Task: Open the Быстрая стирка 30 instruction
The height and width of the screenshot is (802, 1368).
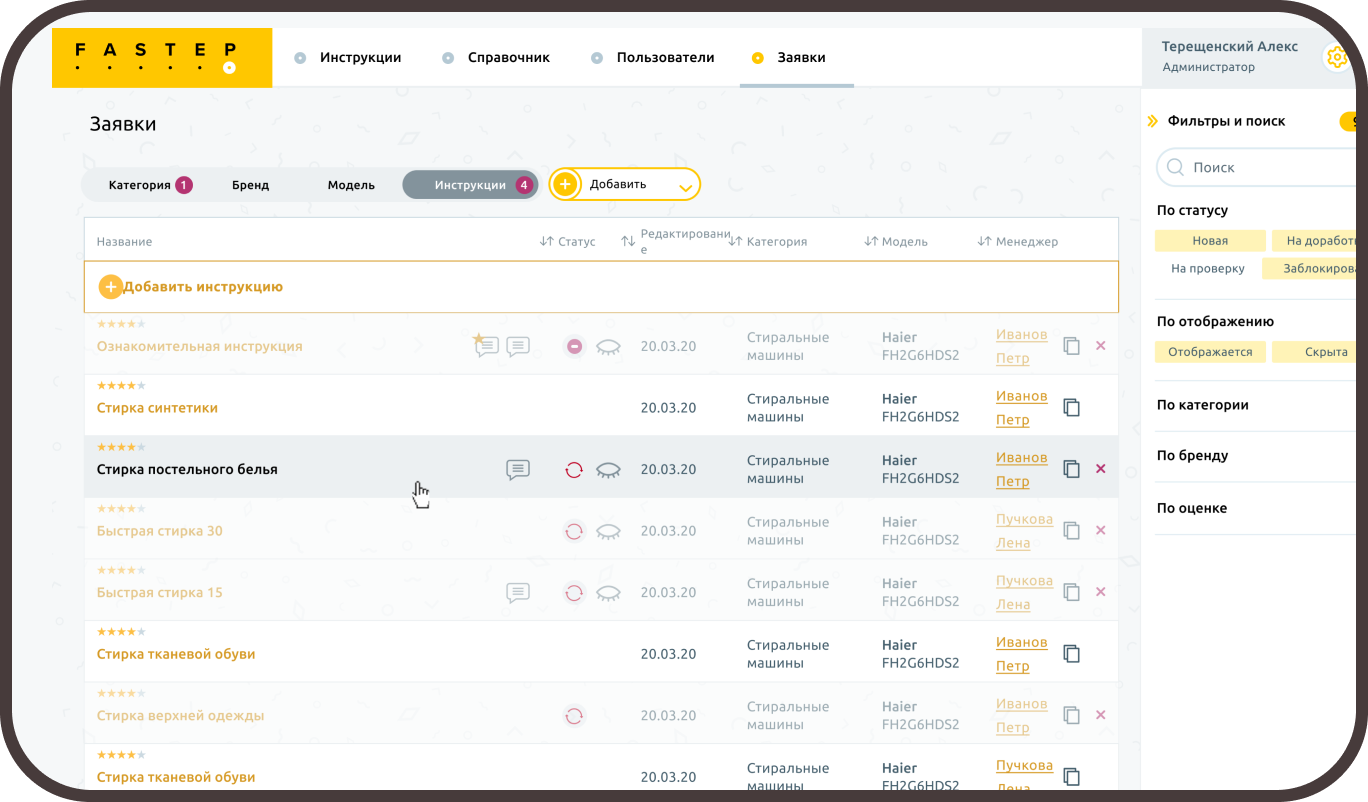Action: 159,531
